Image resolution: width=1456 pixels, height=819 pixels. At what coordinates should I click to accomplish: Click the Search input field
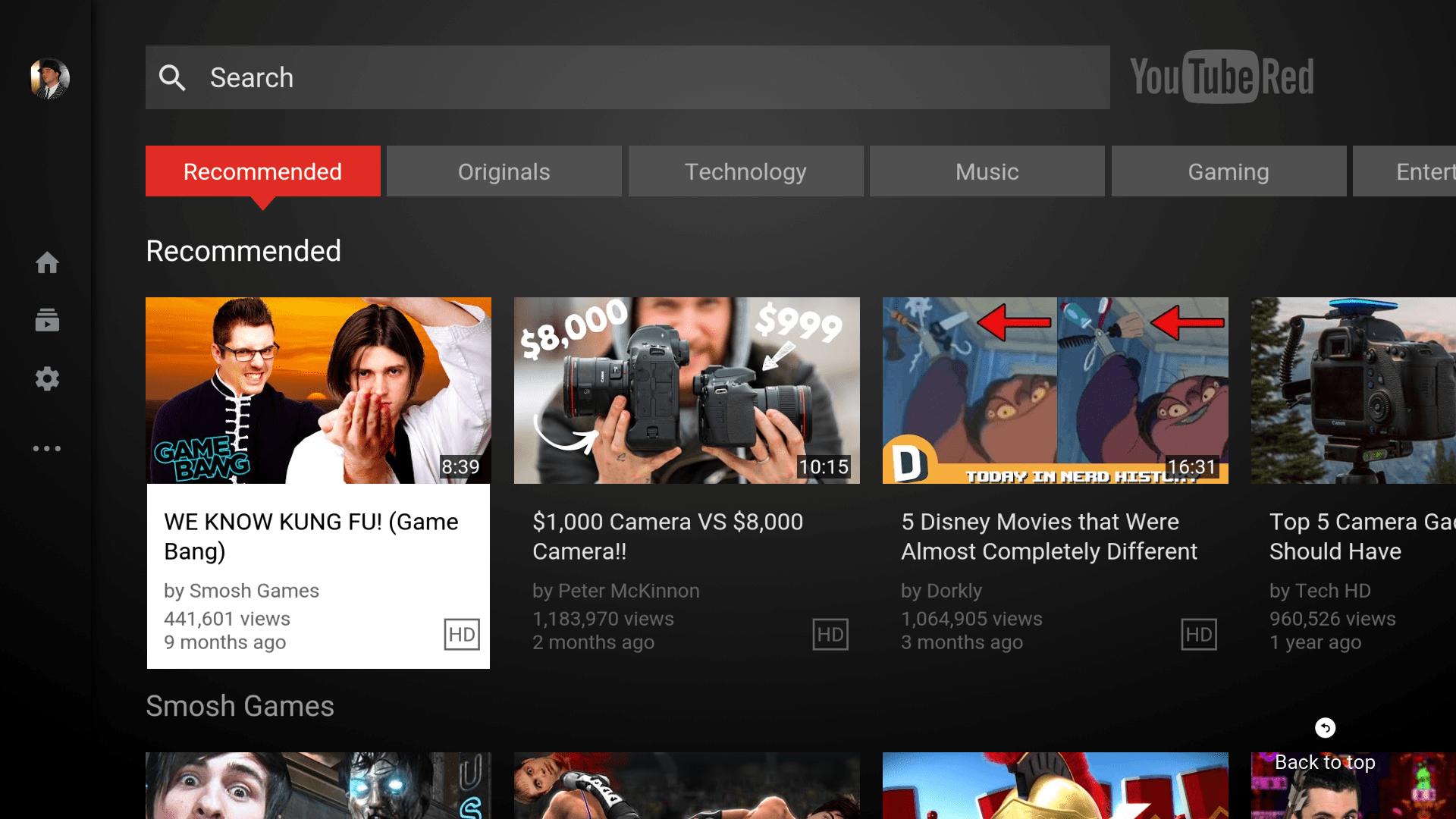point(627,76)
